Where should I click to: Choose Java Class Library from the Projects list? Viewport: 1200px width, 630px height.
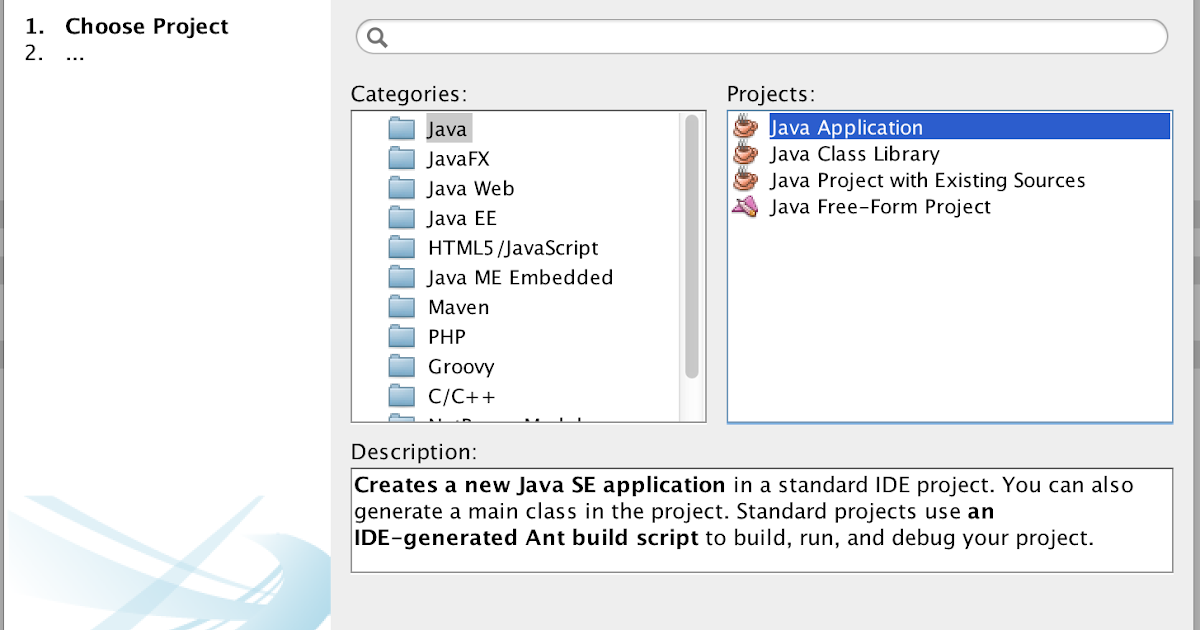coord(854,153)
